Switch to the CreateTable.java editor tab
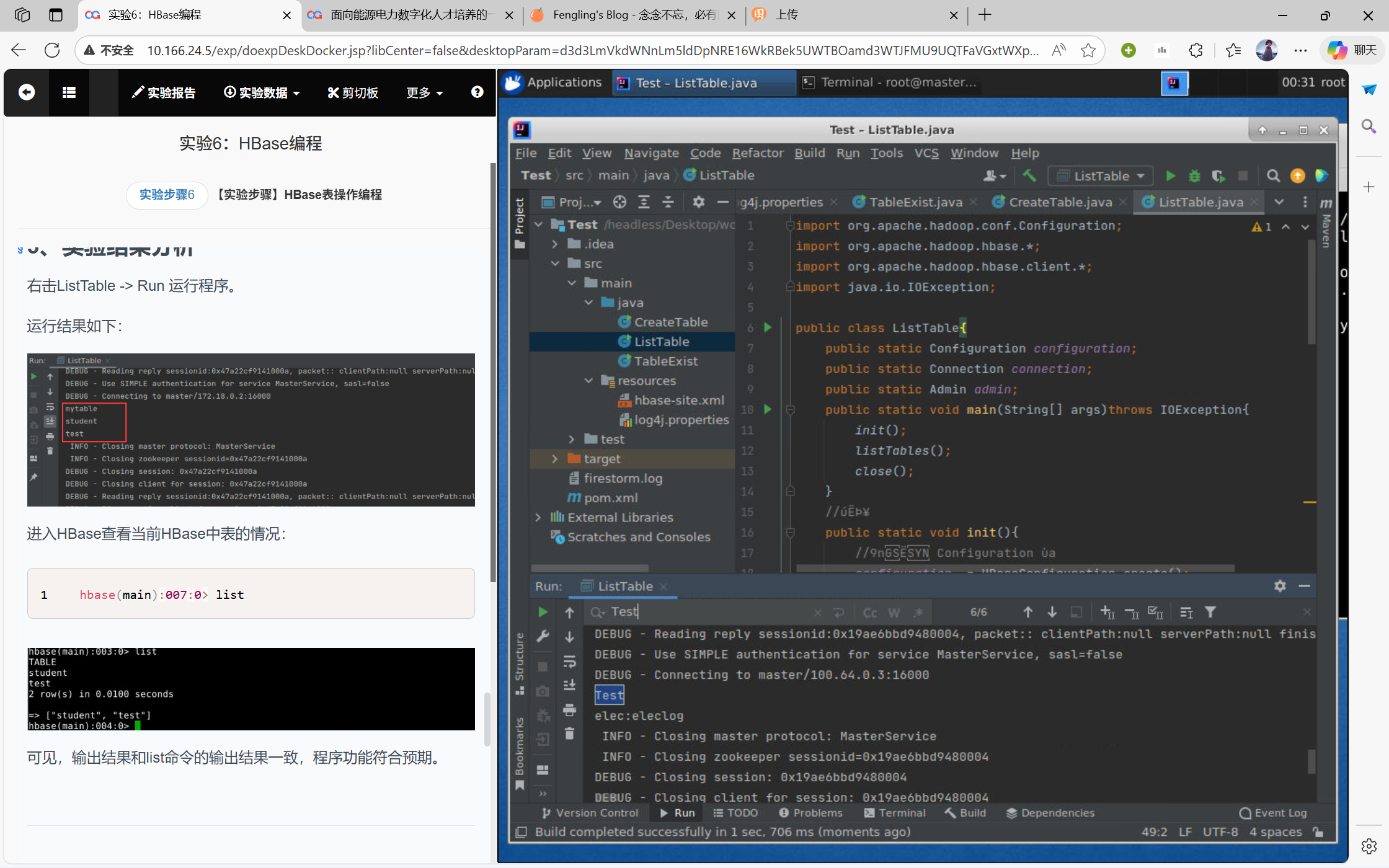The height and width of the screenshot is (868, 1389). (x=1060, y=202)
